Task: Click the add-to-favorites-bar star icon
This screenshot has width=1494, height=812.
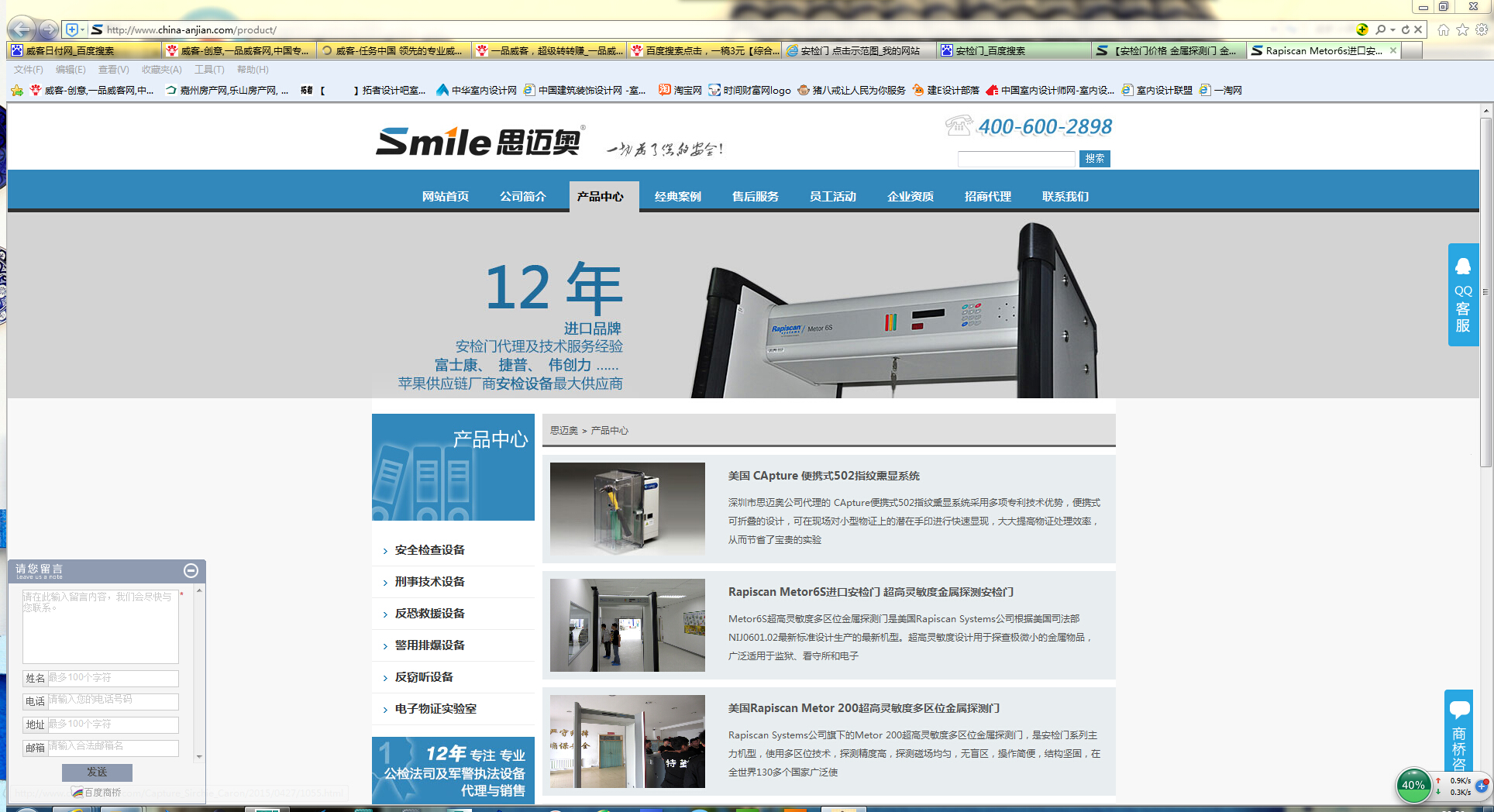Action: (x=17, y=91)
